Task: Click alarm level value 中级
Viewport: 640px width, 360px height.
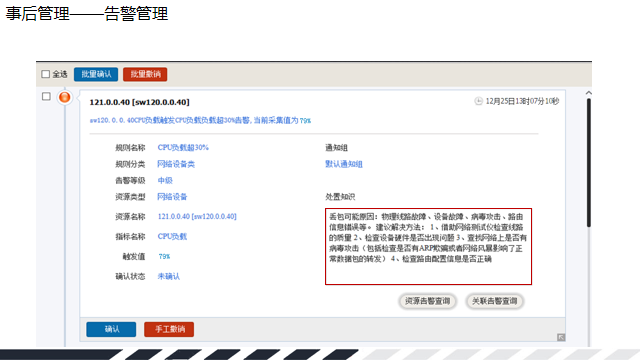Action: click(165, 180)
